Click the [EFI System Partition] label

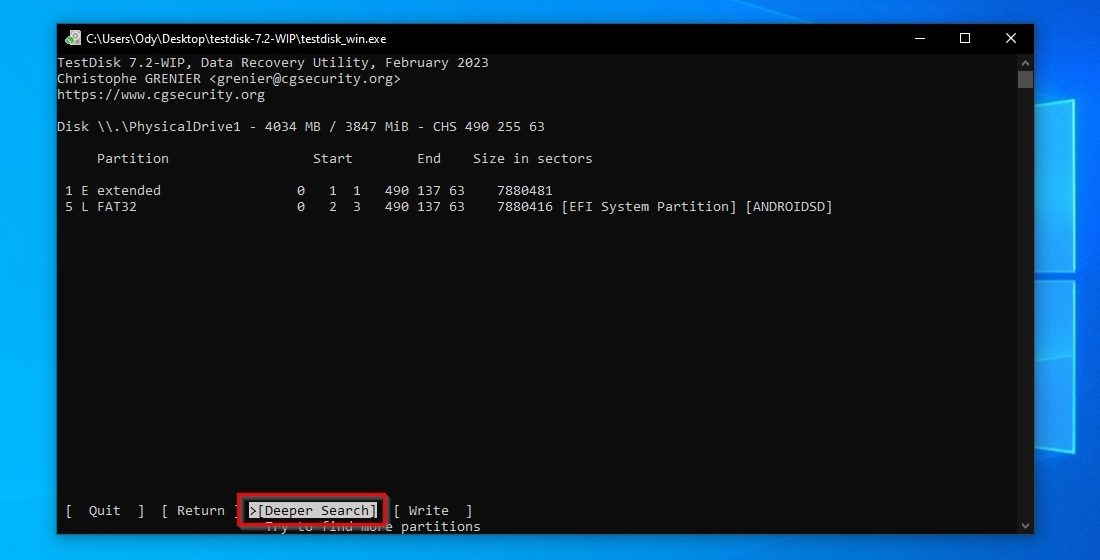click(649, 207)
